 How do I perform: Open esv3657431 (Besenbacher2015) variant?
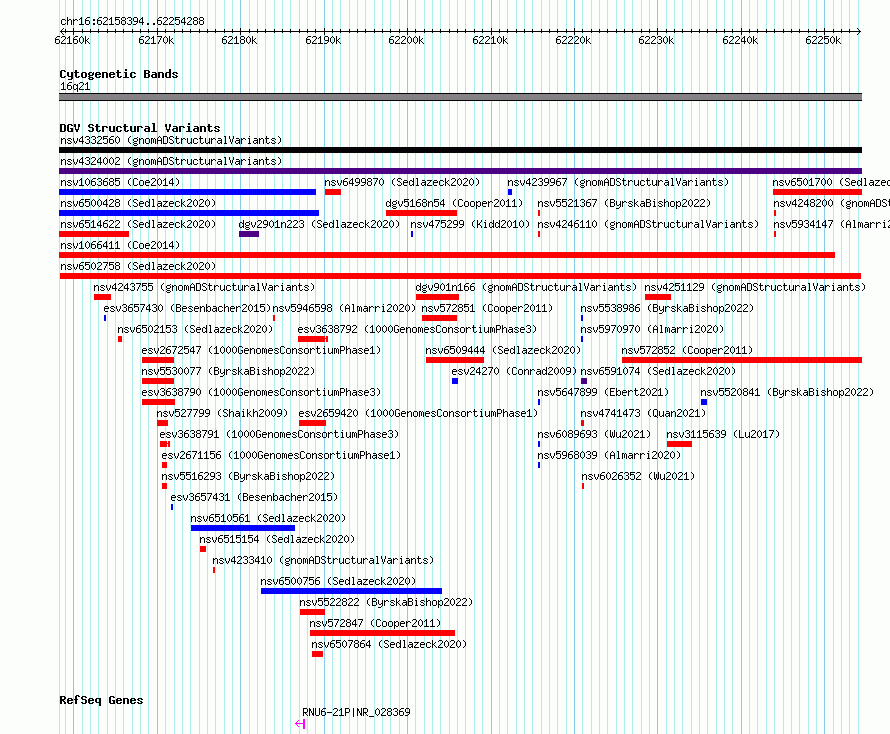[x=254, y=497]
